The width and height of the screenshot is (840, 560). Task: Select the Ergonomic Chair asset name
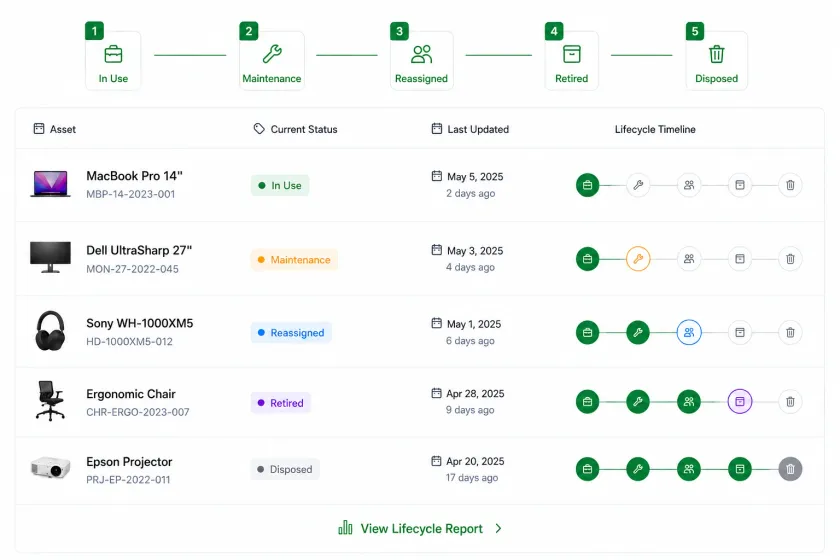coord(131,394)
